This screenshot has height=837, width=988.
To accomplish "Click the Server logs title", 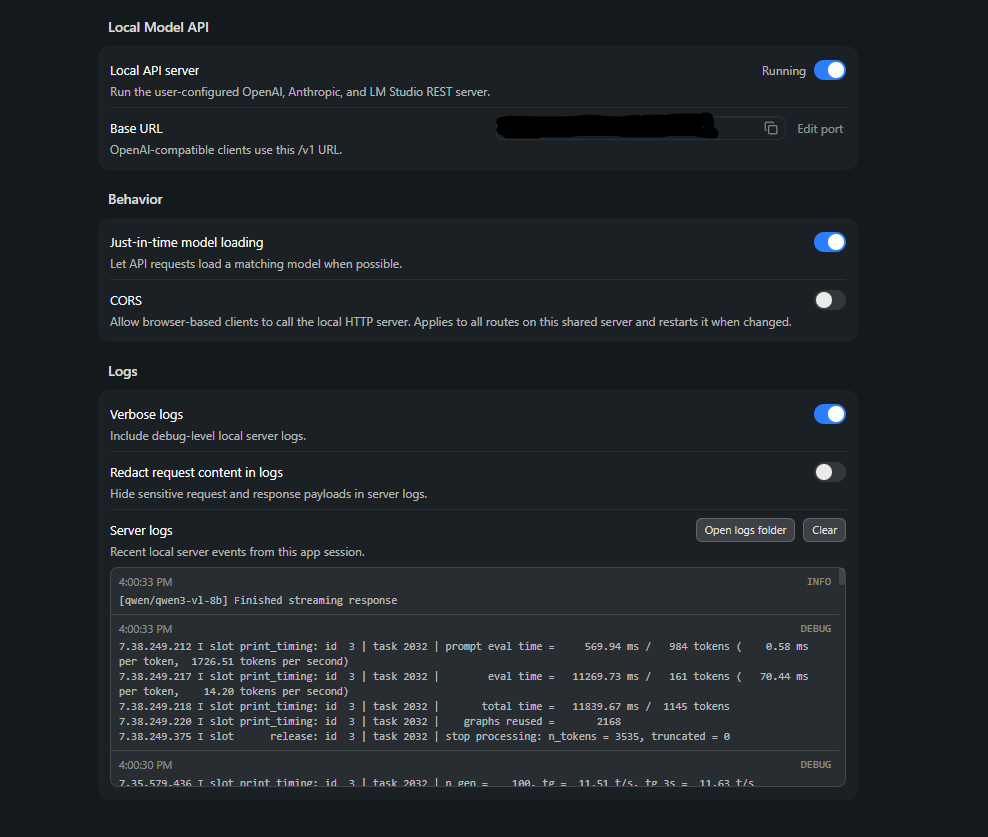I will point(141,531).
